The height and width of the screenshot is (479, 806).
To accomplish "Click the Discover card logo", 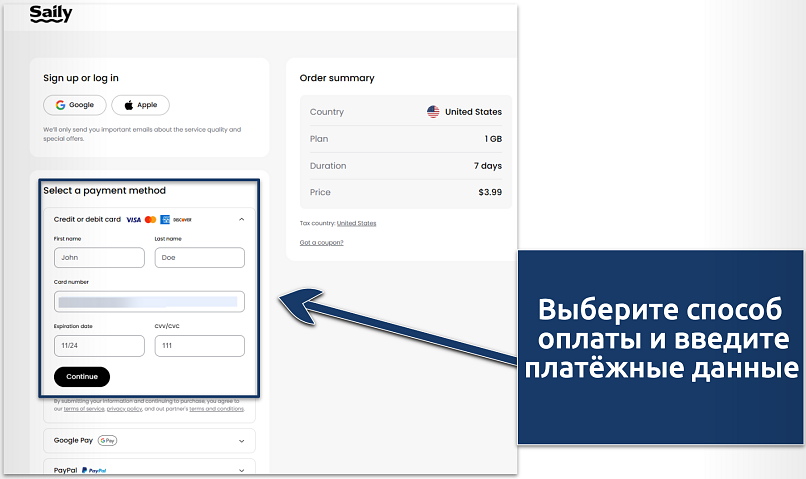I will pos(182,219).
